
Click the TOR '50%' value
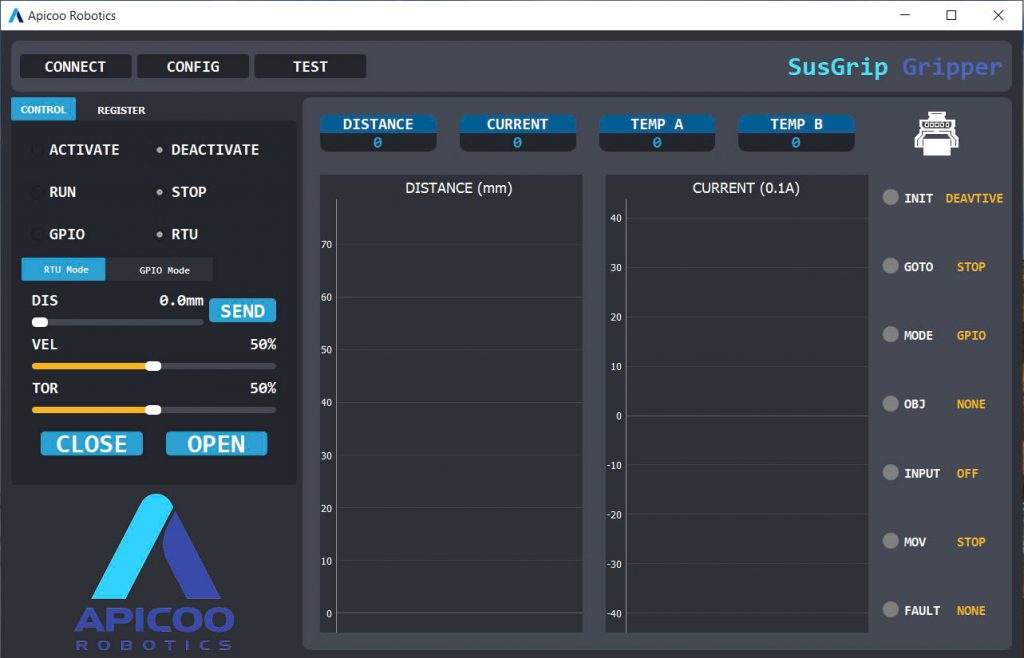263,388
